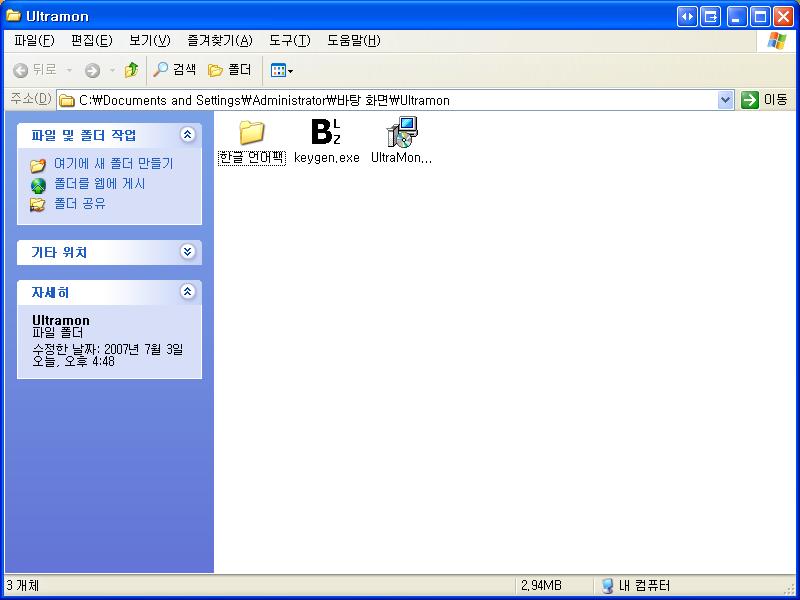Select the UltraMon installer icon
This screenshot has height=600, width=800.
coord(402,132)
